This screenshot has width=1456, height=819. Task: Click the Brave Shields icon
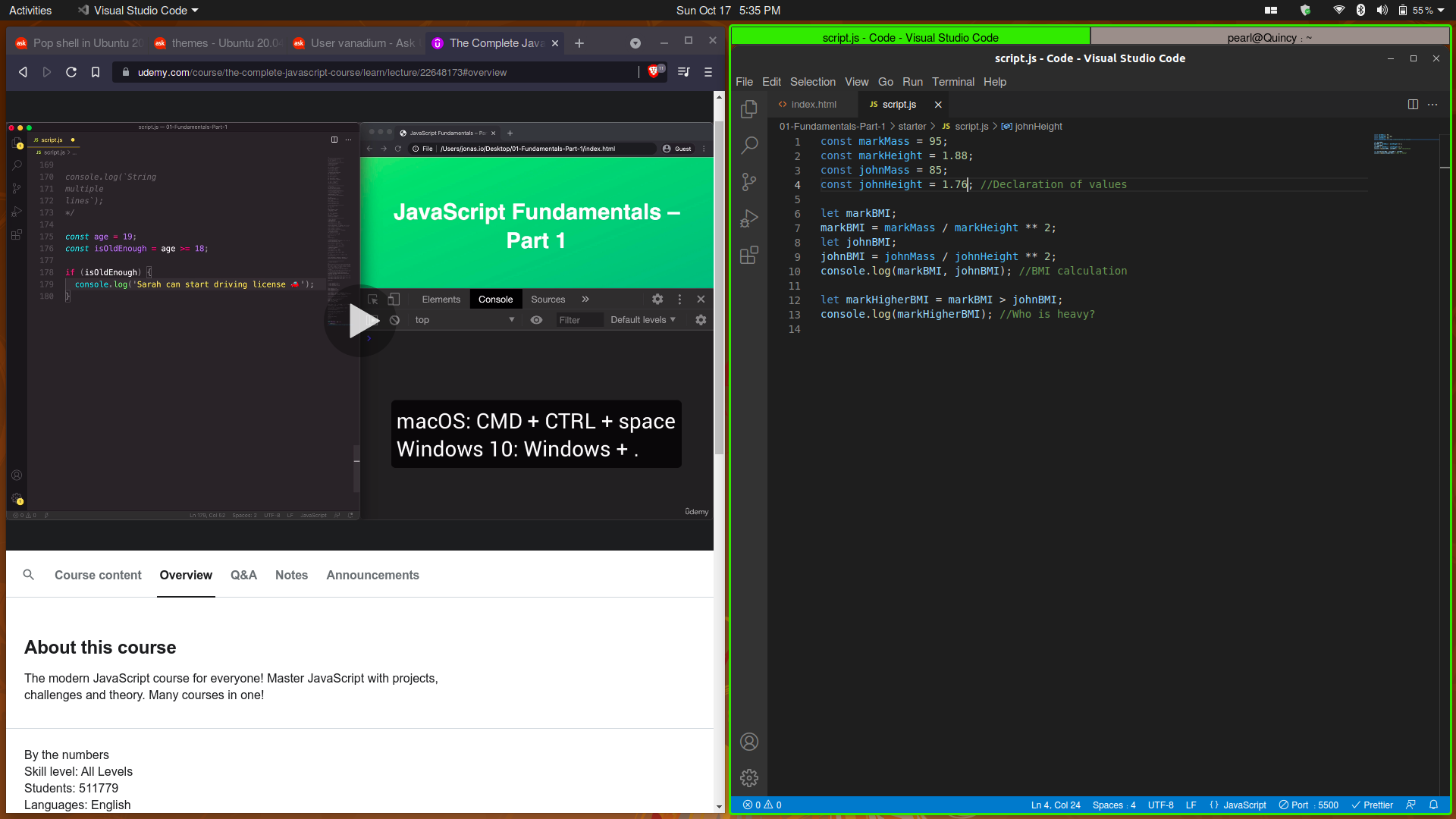click(x=654, y=72)
